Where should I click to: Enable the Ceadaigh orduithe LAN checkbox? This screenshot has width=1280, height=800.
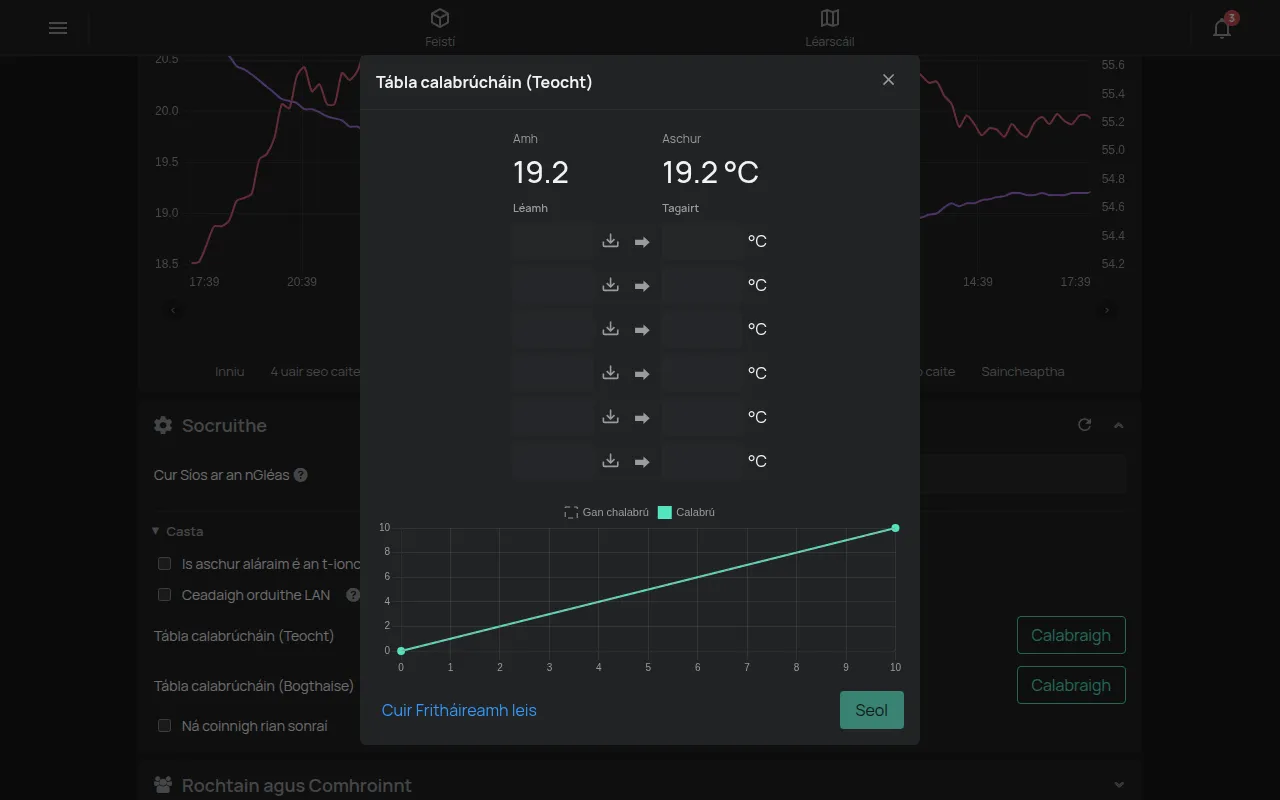pyautogui.click(x=165, y=595)
